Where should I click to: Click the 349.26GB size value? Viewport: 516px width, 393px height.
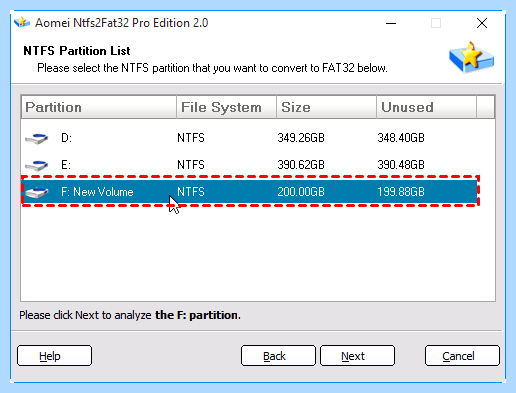[301, 138]
